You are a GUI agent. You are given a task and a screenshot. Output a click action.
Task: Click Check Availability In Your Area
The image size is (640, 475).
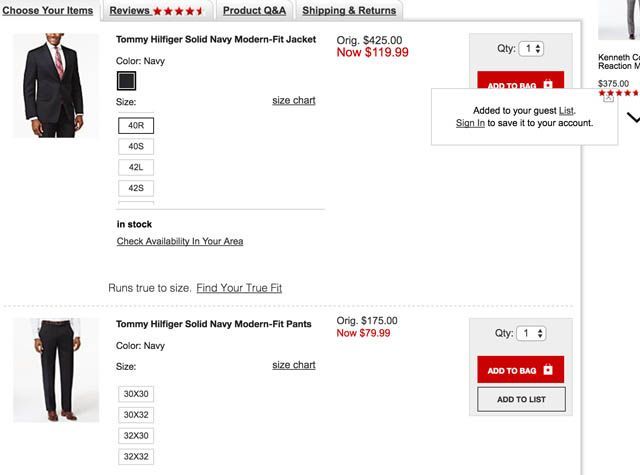(x=180, y=241)
